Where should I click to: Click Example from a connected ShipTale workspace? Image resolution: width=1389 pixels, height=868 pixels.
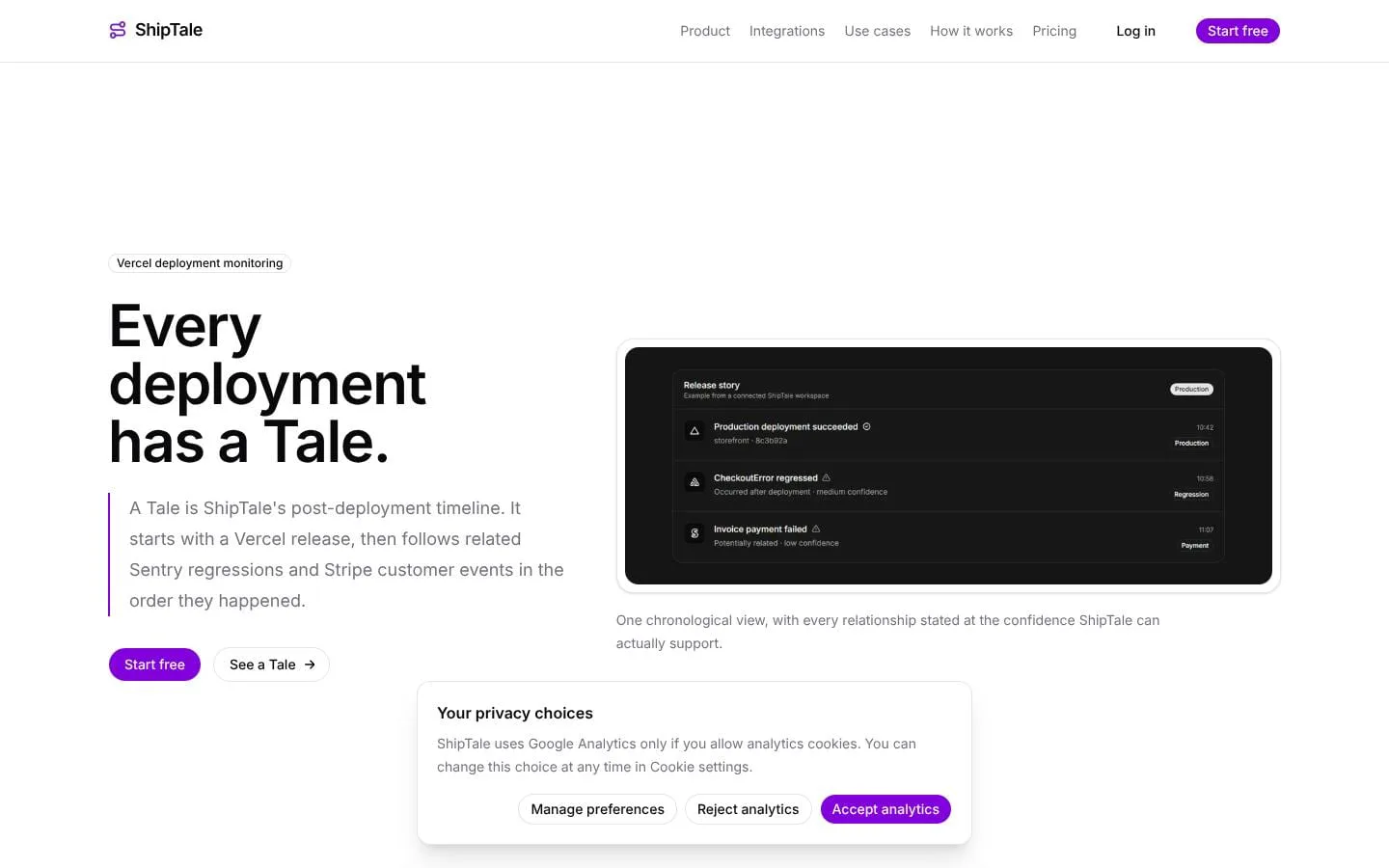(x=756, y=395)
